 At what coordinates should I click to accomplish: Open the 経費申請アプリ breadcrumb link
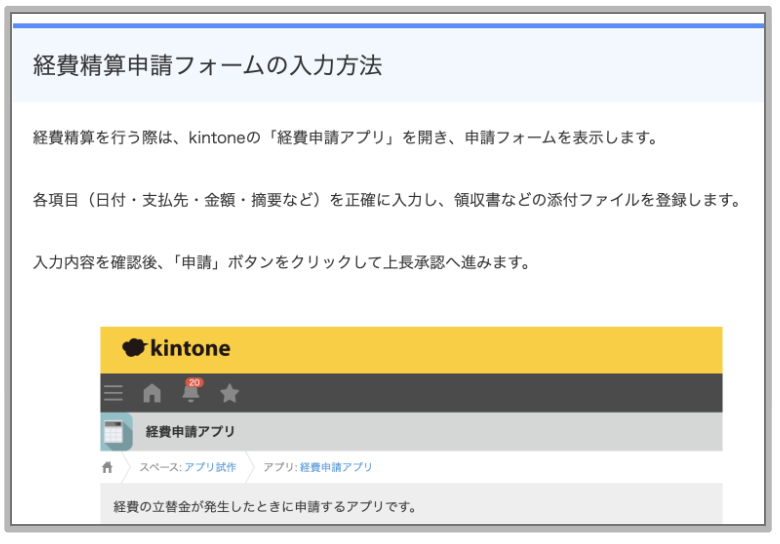point(336,467)
